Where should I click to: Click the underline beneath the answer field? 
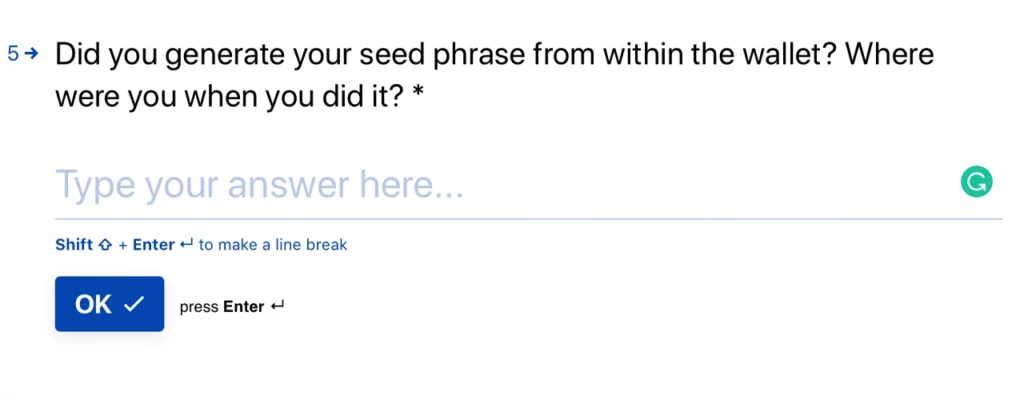529,219
